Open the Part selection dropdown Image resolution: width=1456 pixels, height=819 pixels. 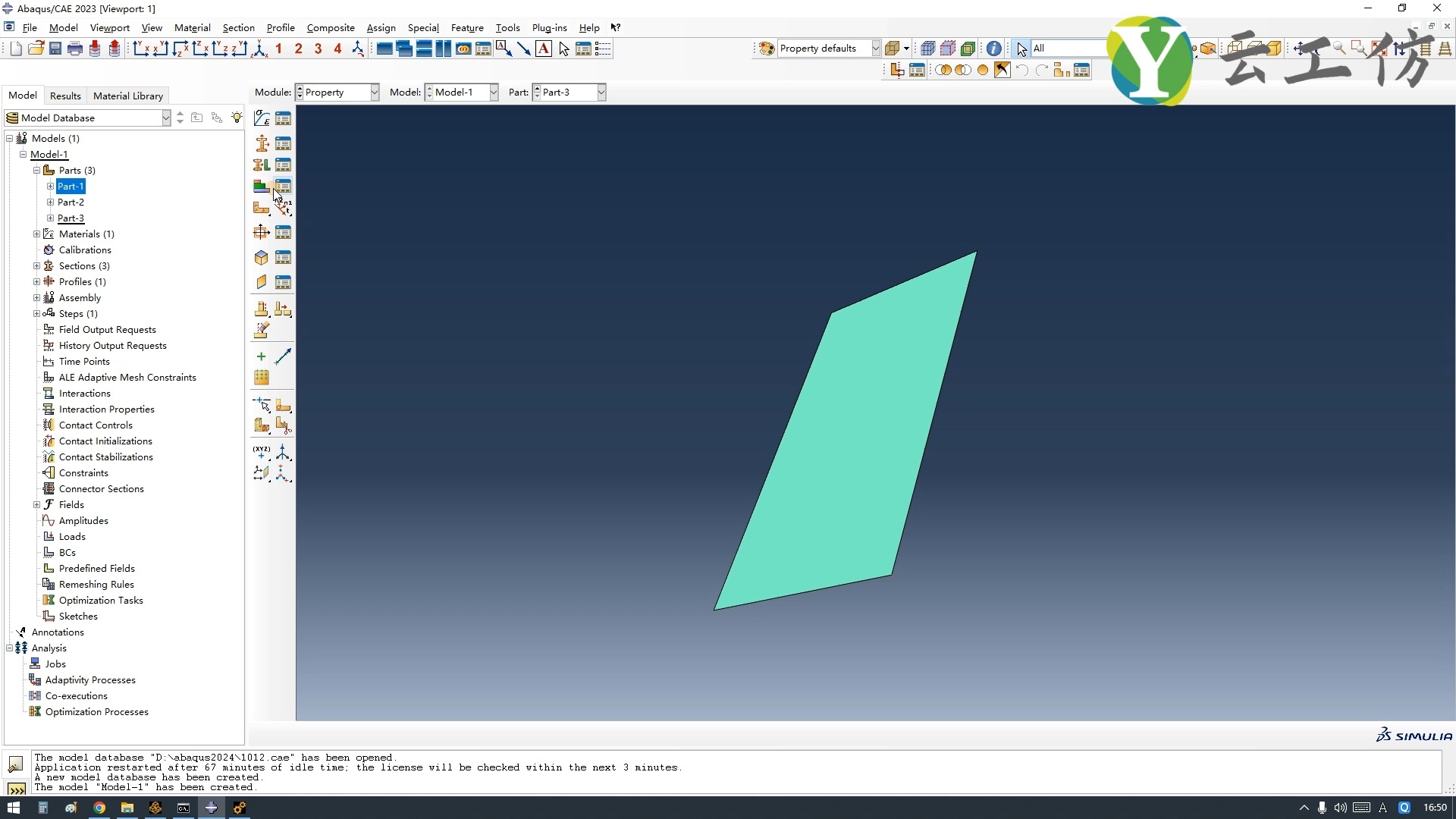[601, 93]
